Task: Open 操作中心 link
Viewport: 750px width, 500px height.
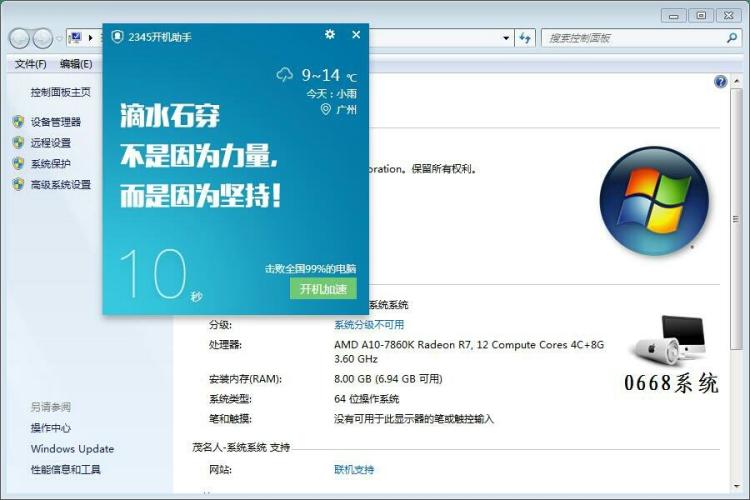Action: [x=51, y=428]
